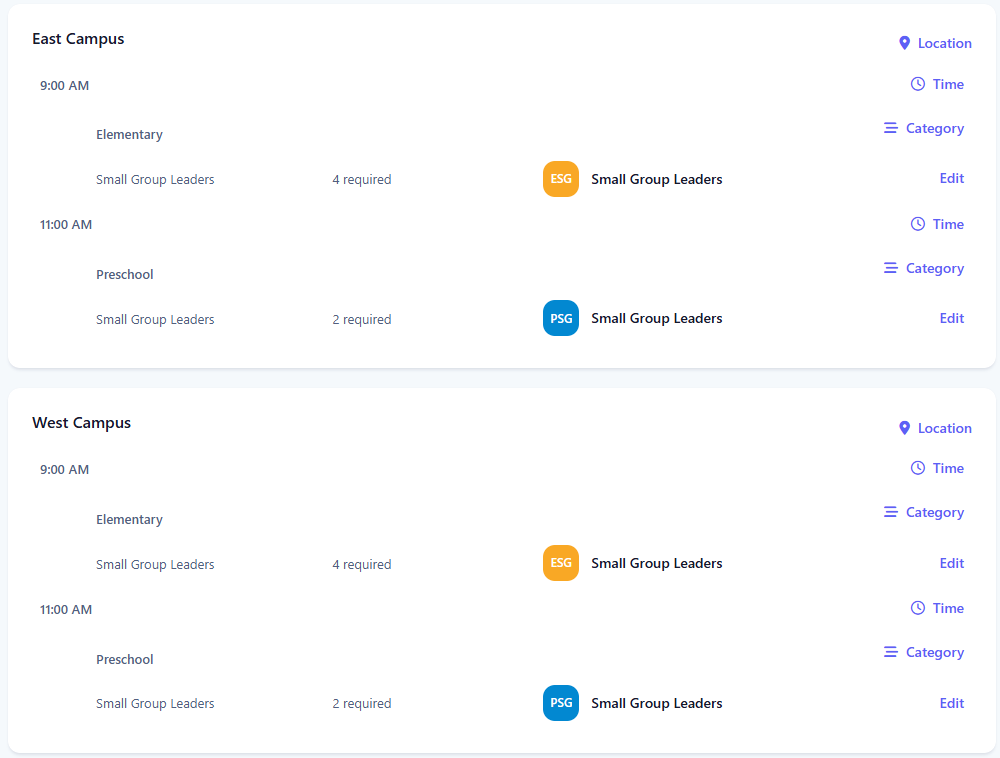Click the clock icon for East Campus 9:00 AM

click(x=918, y=84)
